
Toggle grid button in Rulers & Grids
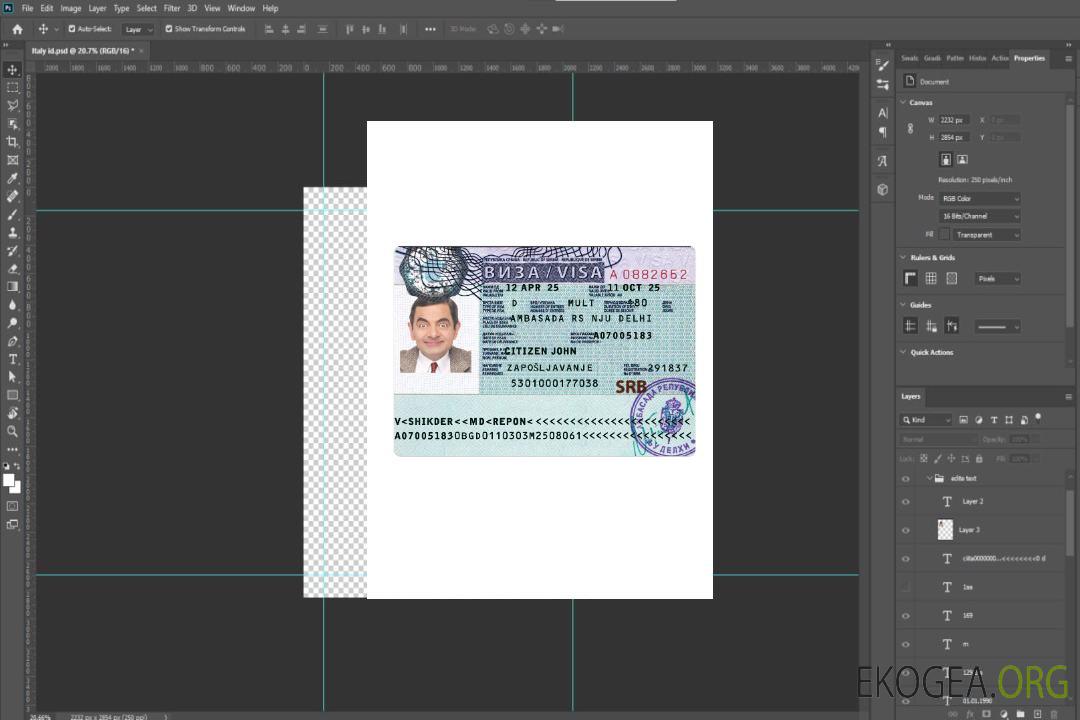pyautogui.click(x=931, y=278)
